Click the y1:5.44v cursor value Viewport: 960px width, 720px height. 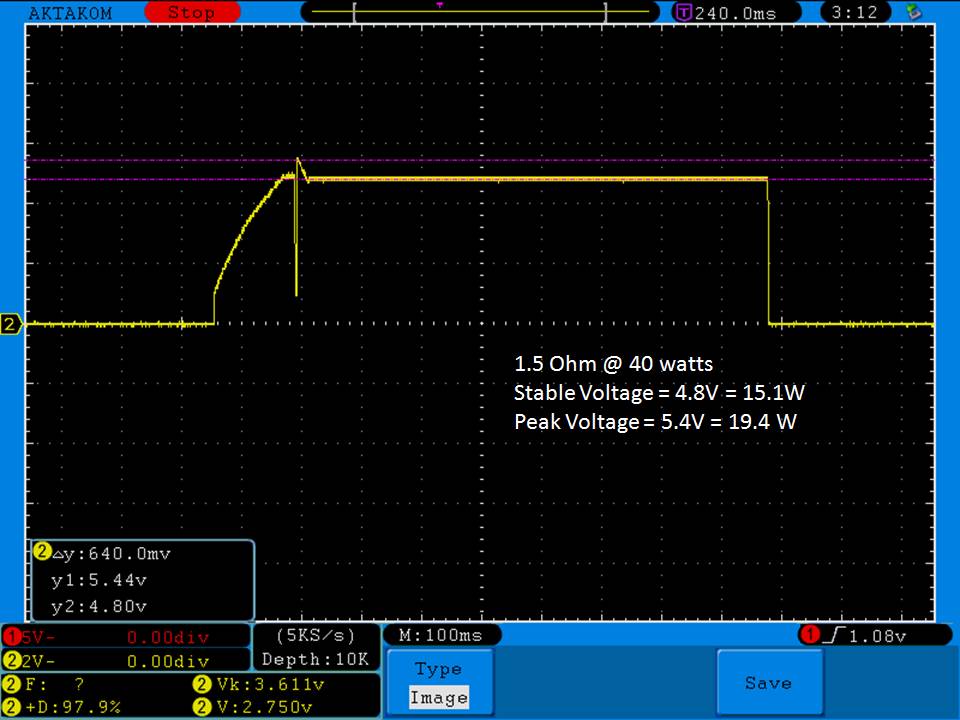coord(99,580)
